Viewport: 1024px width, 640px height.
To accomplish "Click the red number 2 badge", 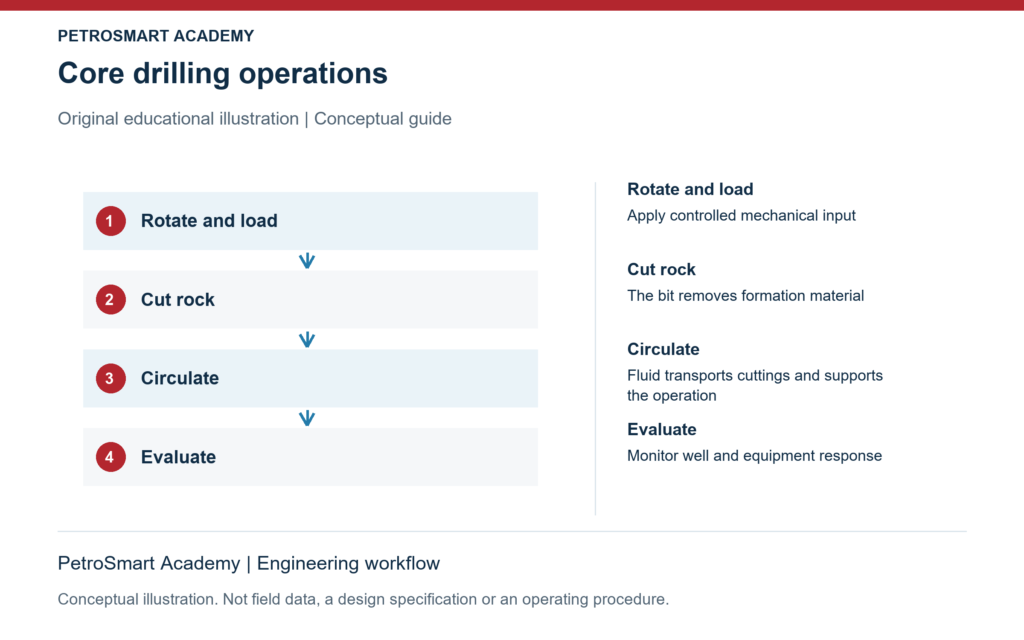I will point(110,300).
